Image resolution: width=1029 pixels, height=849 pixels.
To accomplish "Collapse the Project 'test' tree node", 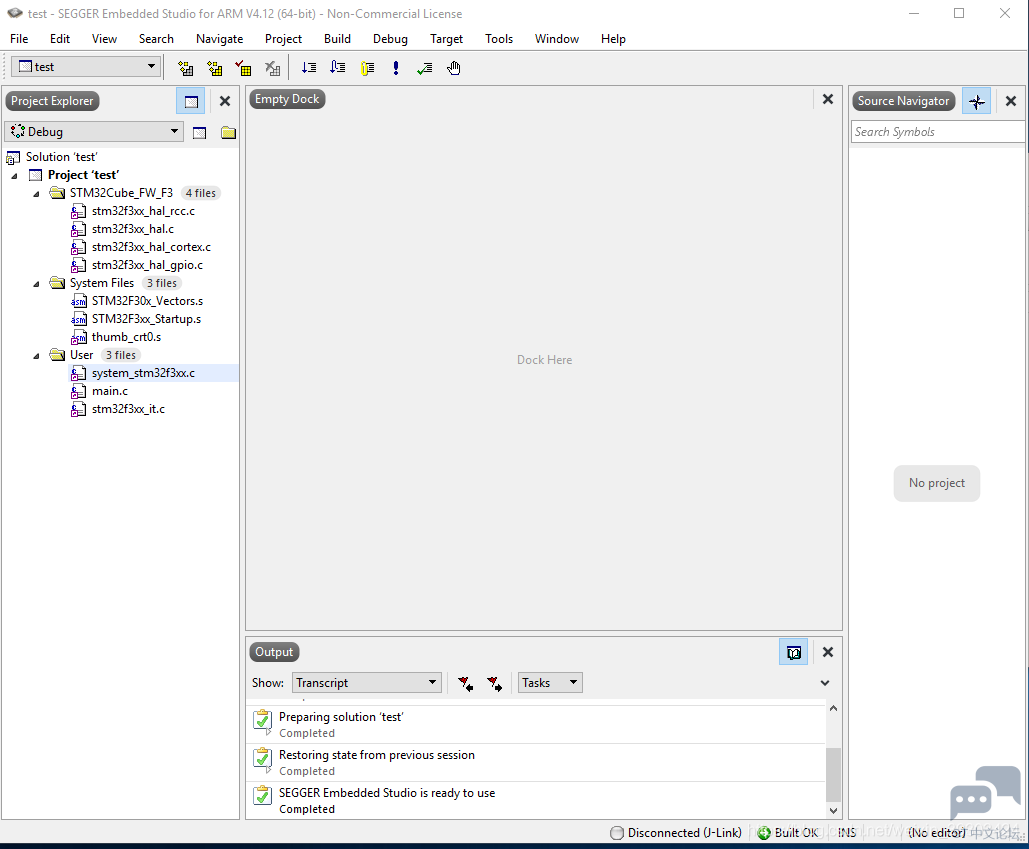I will [x=14, y=176].
